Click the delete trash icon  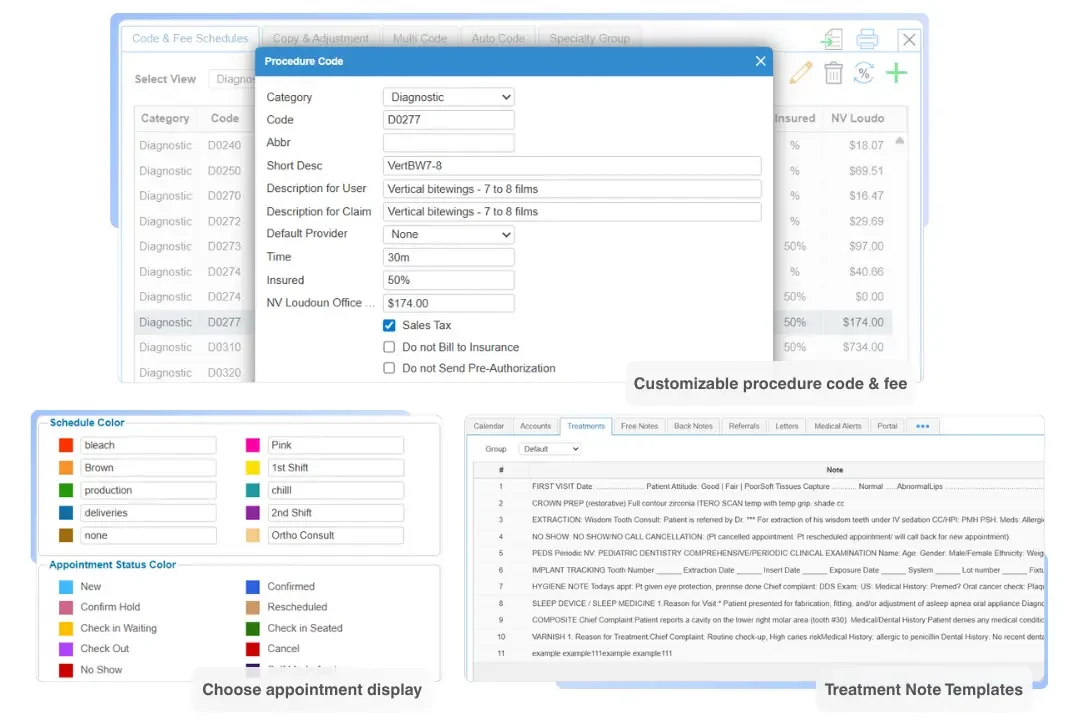click(x=833, y=72)
